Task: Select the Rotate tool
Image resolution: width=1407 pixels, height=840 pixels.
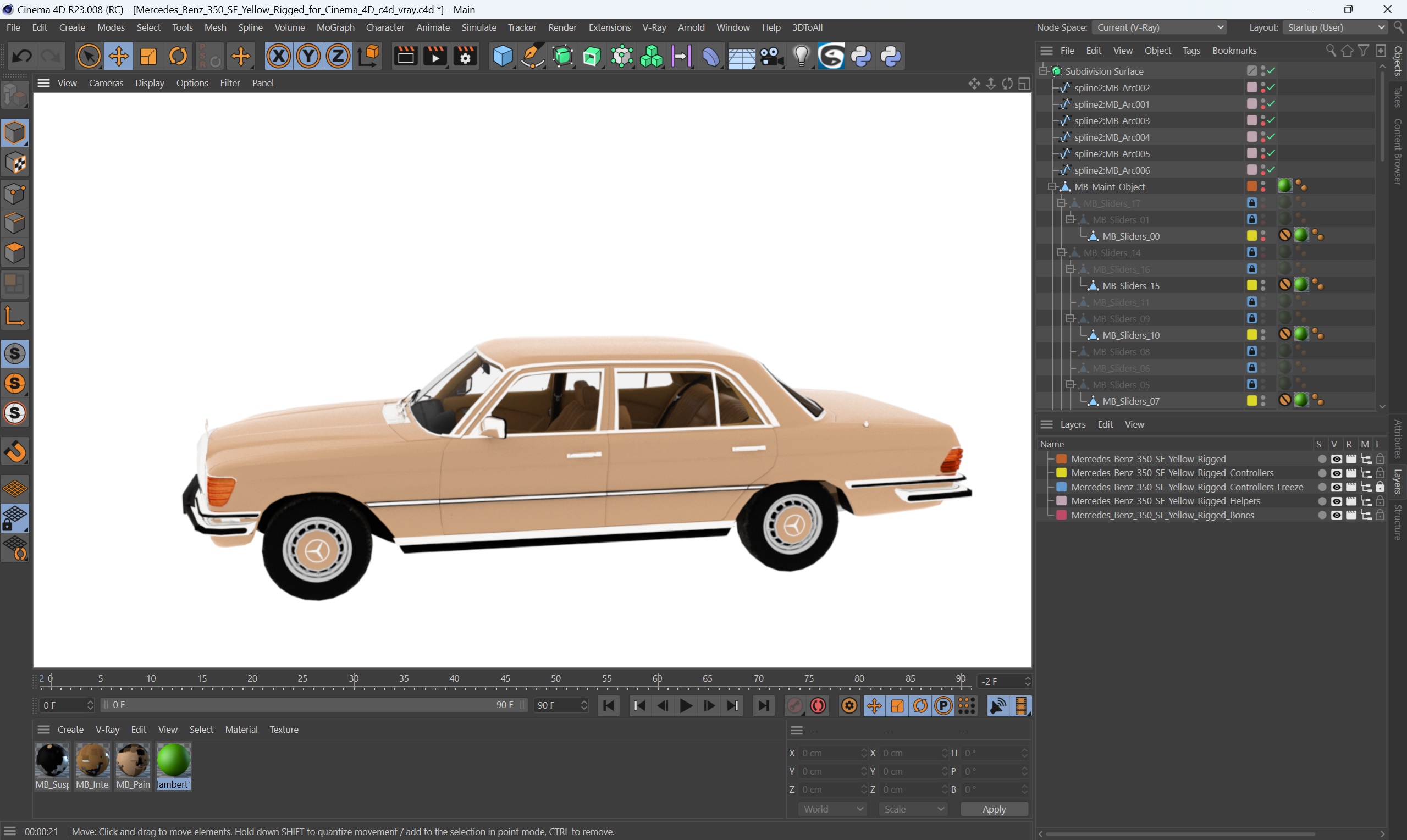Action: point(178,56)
